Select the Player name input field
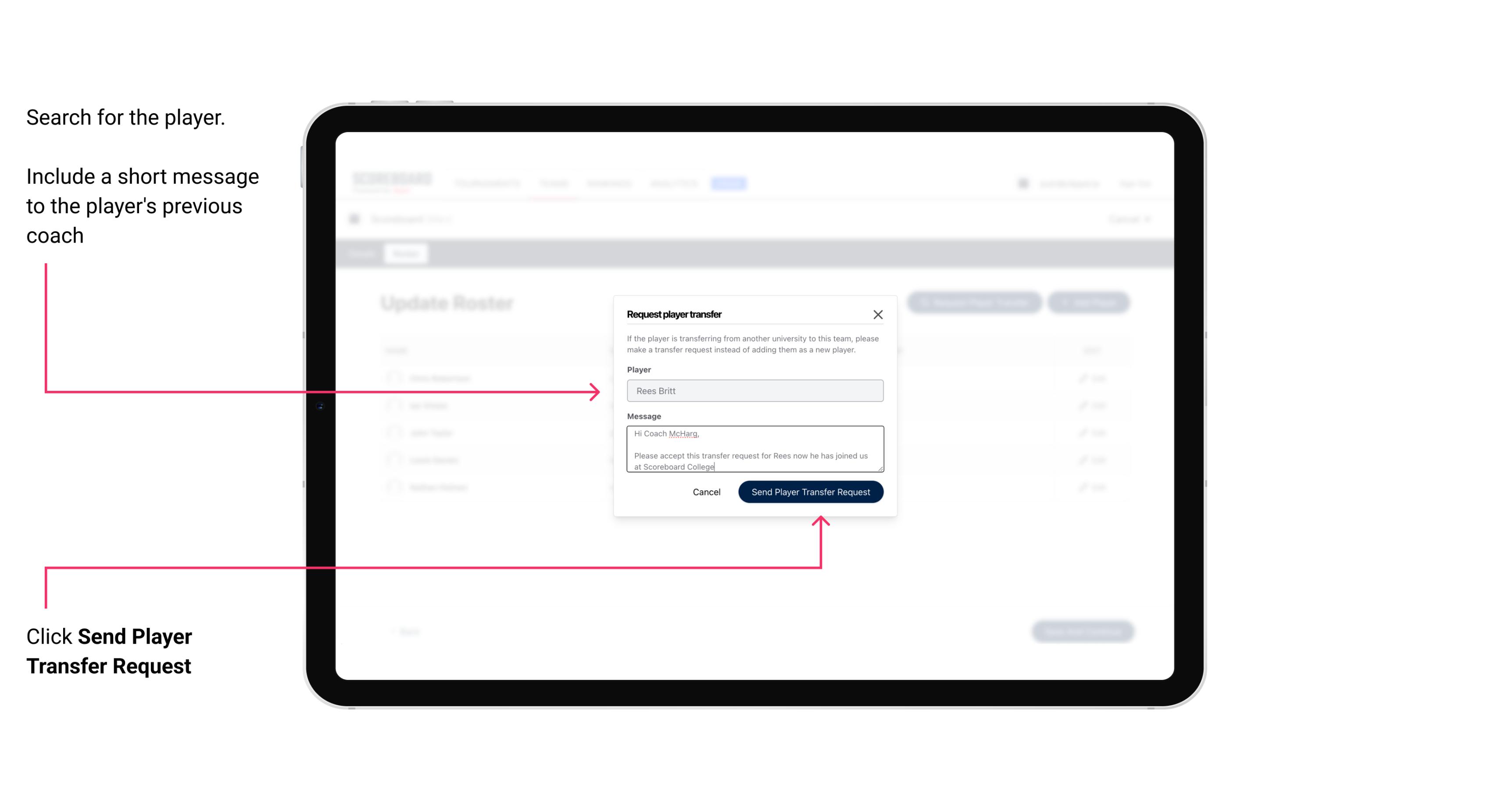The image size is (1509, 812). pyautogui.click(x=754, y=391)
